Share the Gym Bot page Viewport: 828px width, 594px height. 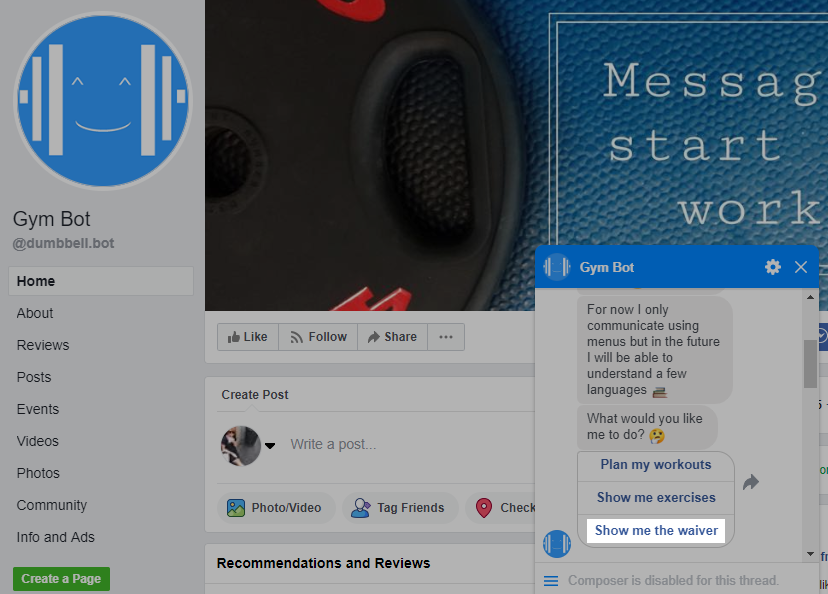point(391,337)
